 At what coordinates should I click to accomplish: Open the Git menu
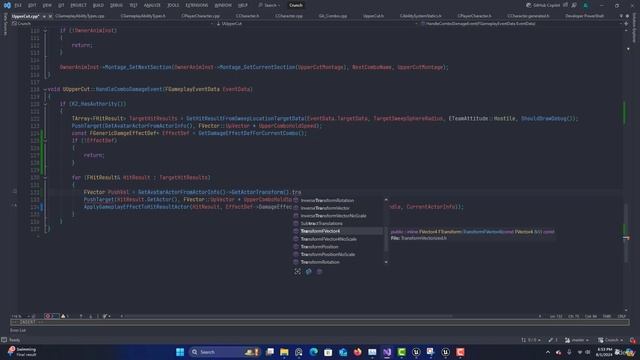[x=61, y=5]
